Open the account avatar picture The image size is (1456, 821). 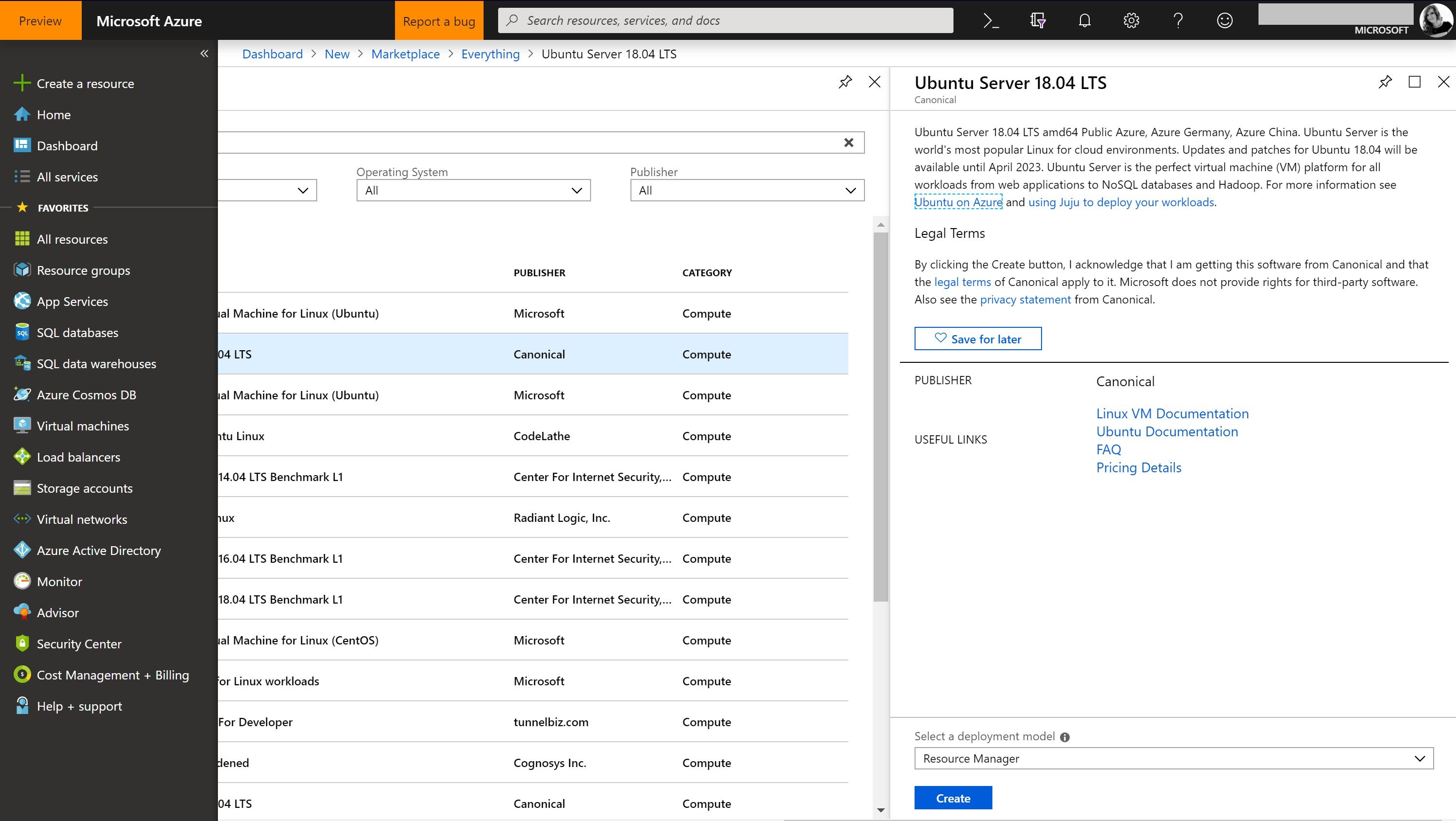tap(1436, 20)
